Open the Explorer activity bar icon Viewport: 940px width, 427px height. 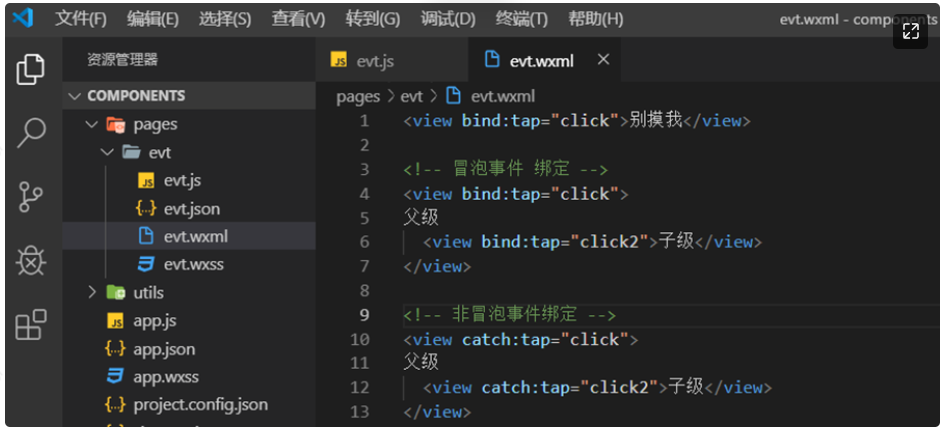pos(31,70)
